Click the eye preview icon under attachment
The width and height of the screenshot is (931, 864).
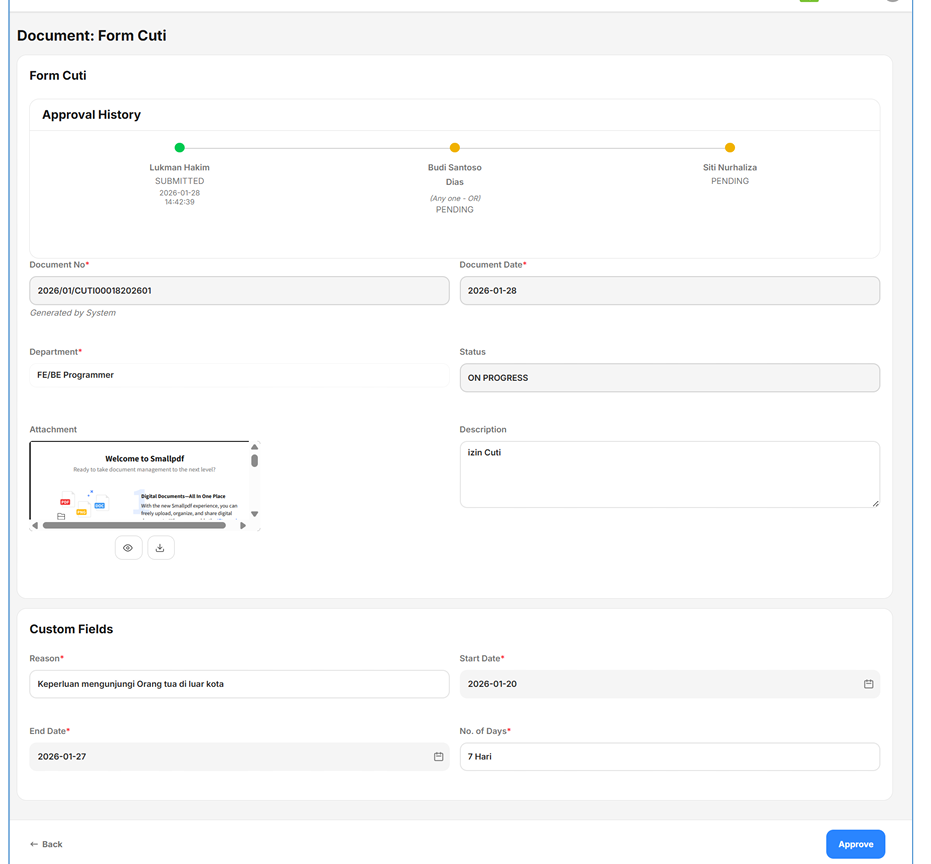128,548
